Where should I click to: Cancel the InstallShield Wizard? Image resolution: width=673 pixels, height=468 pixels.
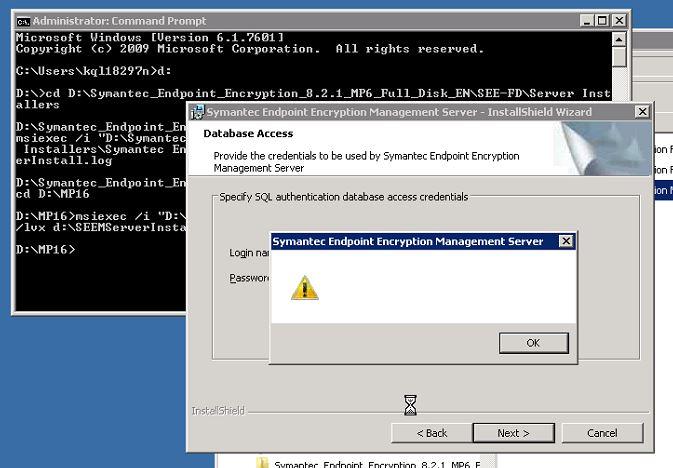pos(602,433)
